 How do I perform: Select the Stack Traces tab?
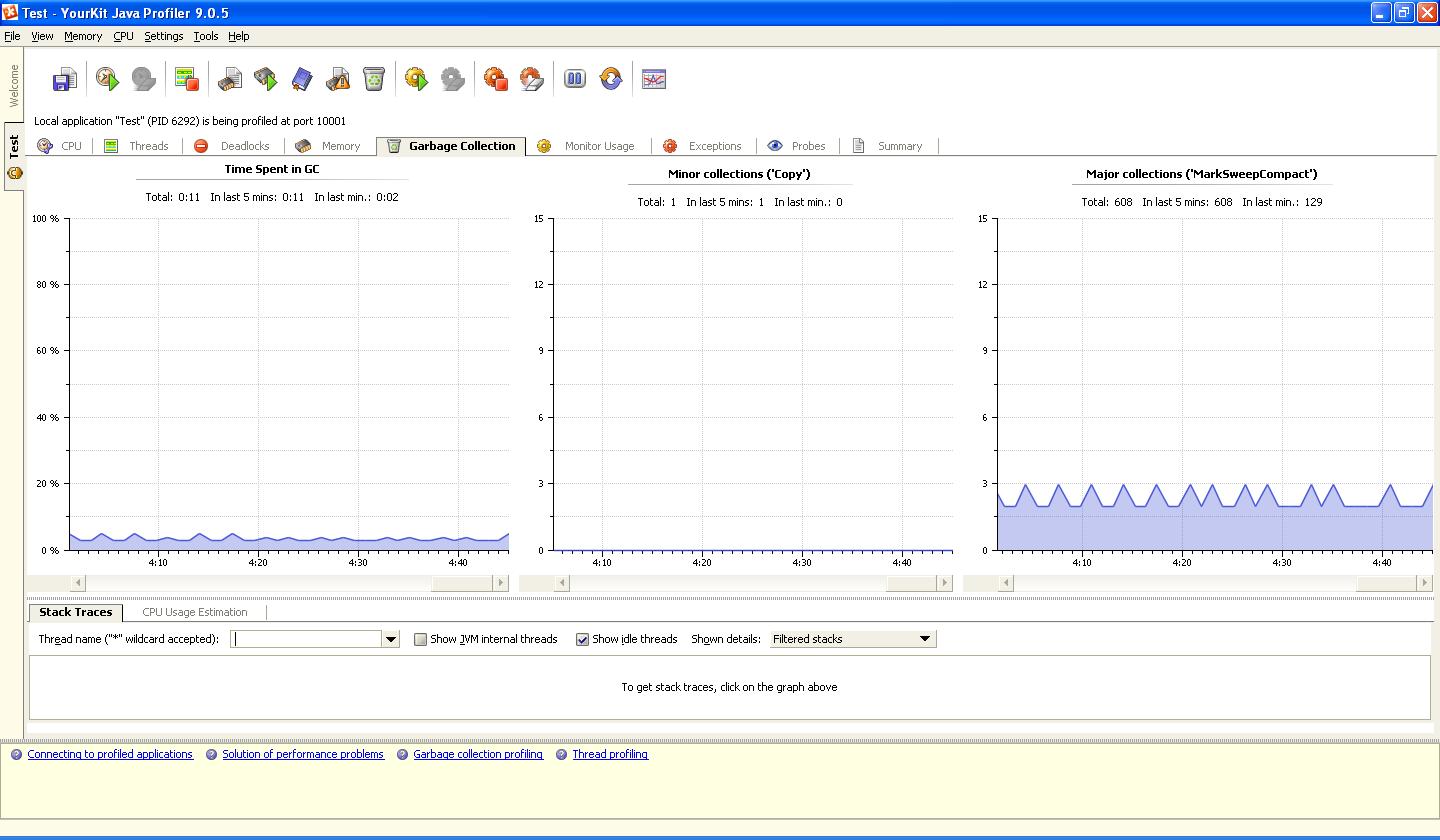pos(75,612)
